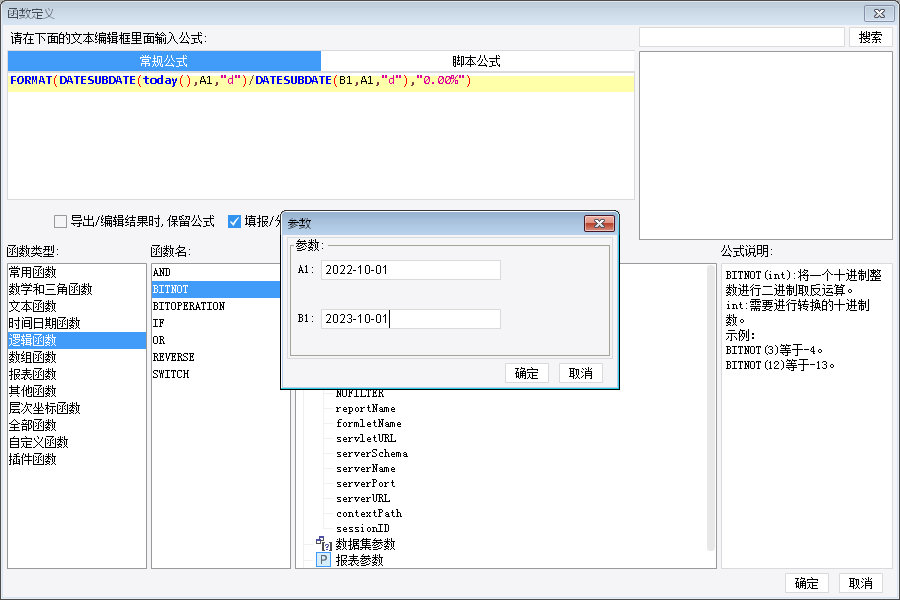Click the 报表参数 P icon
Screen dimensions: 900x600
point(324,560)
